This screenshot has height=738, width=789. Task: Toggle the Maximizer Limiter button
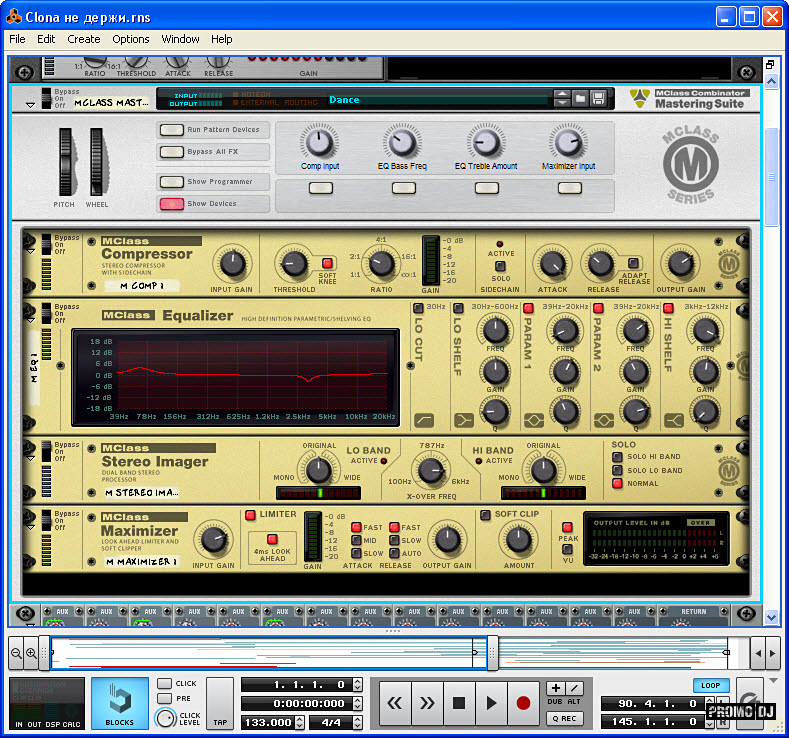[250, 515]
